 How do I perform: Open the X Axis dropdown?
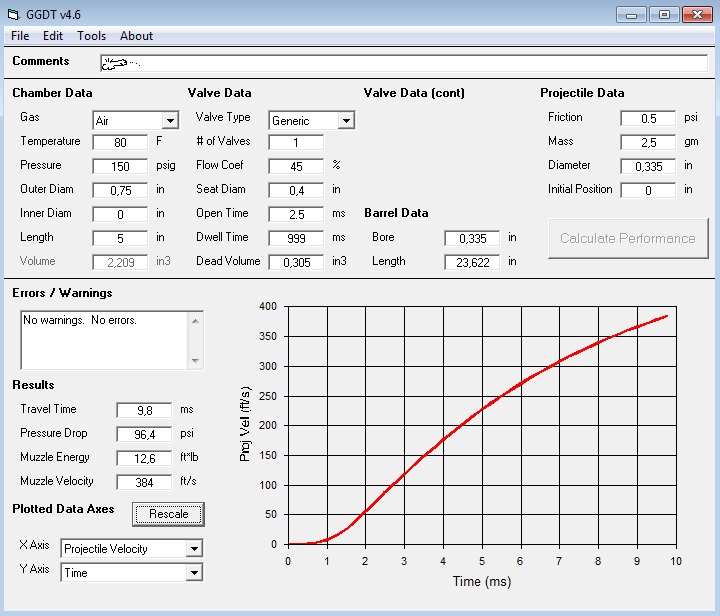(x=194, y=549)
